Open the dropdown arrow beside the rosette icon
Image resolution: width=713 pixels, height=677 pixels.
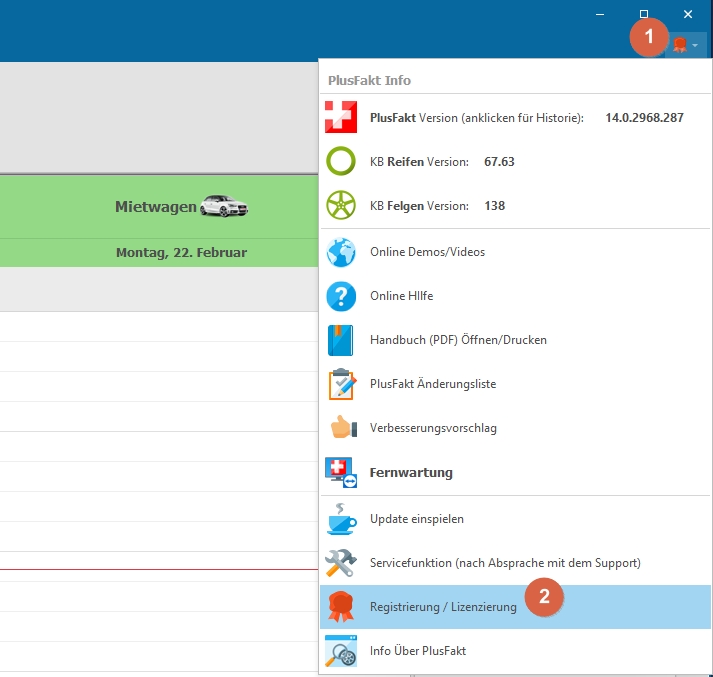(x=695, y=45)
